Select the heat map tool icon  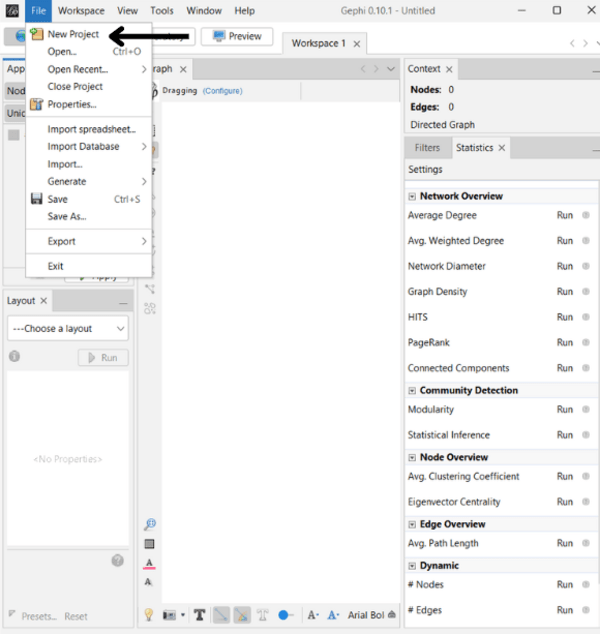(x=150, y=309)
